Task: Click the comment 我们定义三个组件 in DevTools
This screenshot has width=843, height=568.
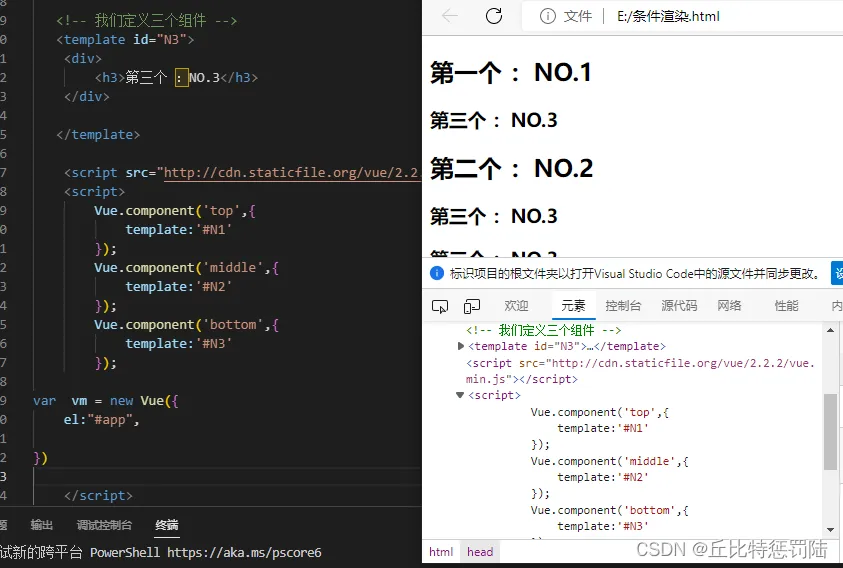Action: coord(544,330)
